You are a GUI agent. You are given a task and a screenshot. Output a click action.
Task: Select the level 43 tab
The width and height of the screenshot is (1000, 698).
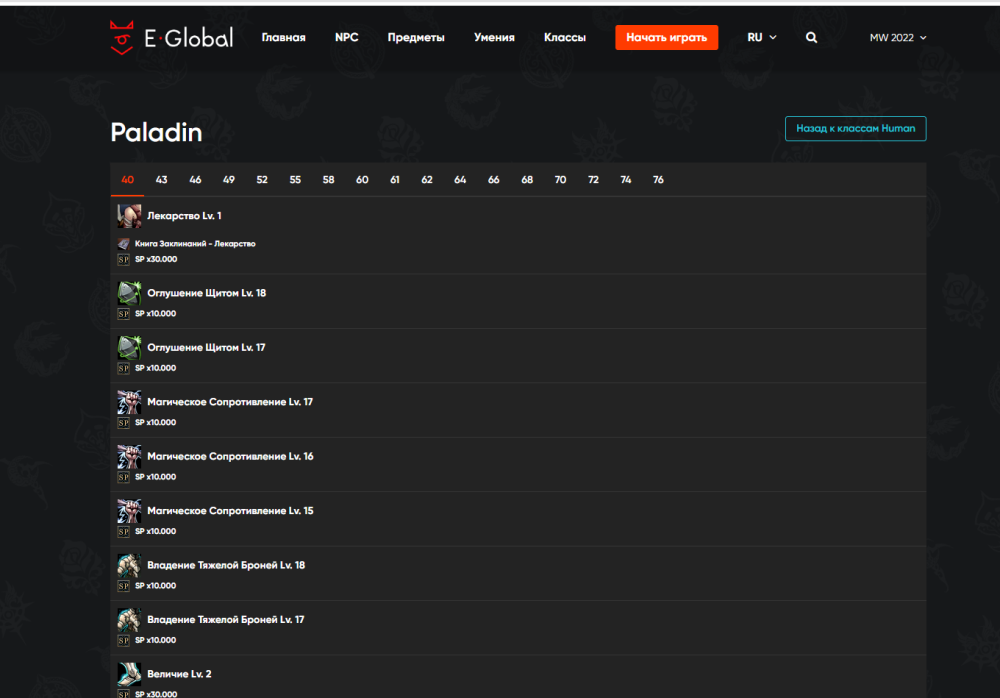[161, 180]
